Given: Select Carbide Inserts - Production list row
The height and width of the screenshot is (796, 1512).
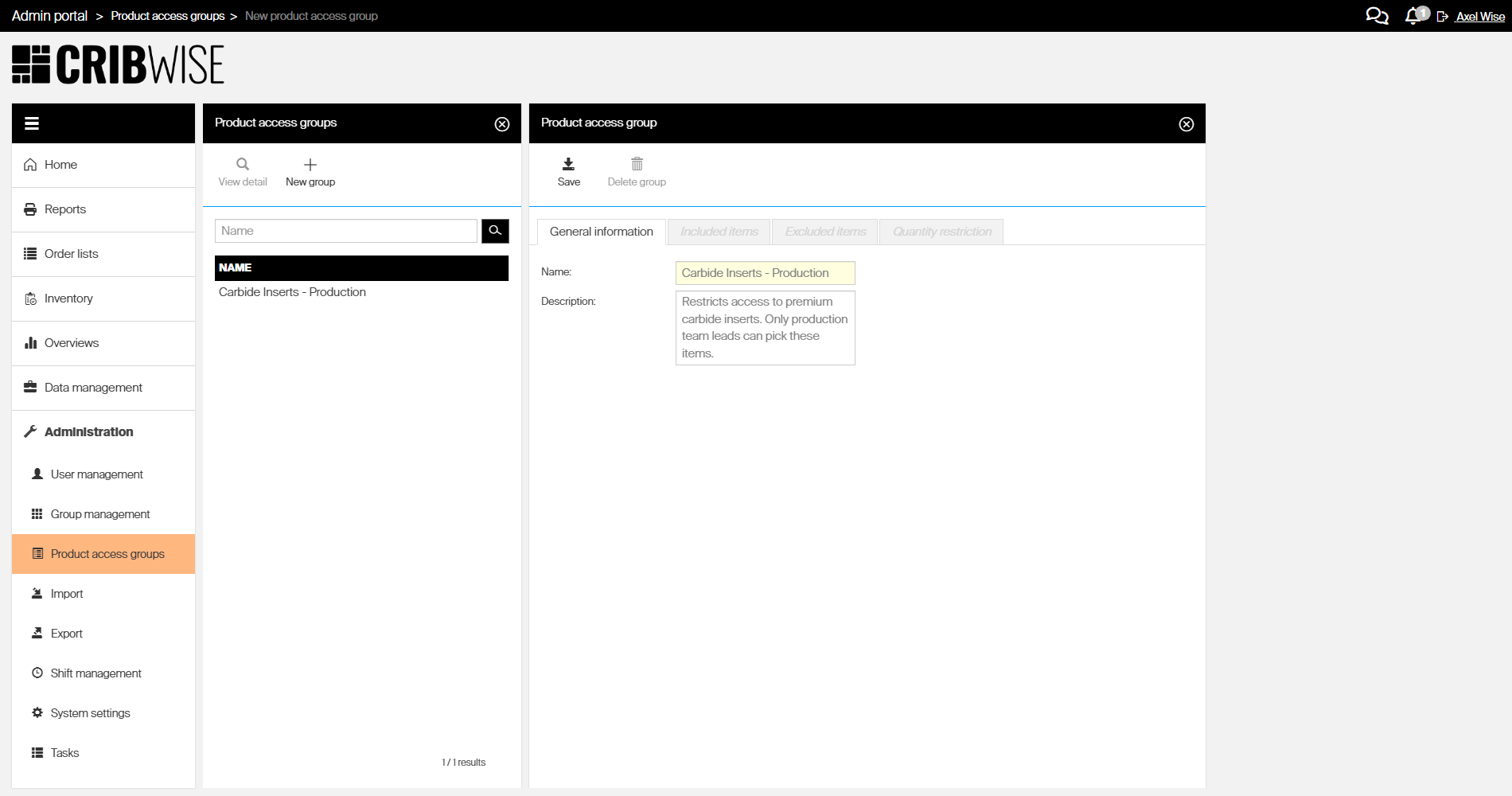Looking at the screenshot, I should pos(292,292).
